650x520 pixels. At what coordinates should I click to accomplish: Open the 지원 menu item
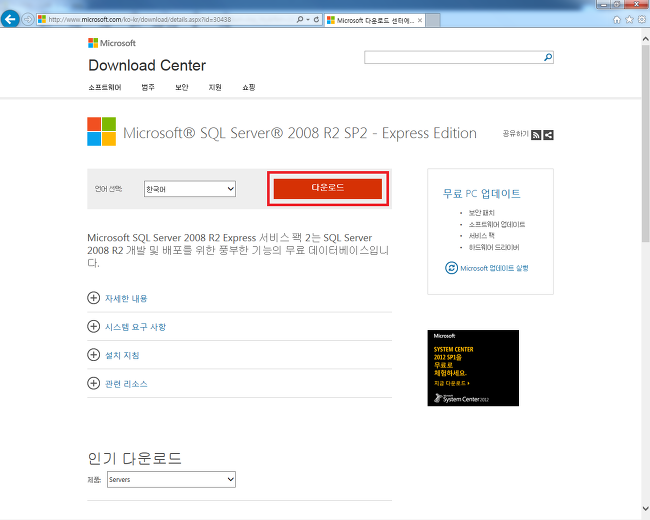coord(215,87)
